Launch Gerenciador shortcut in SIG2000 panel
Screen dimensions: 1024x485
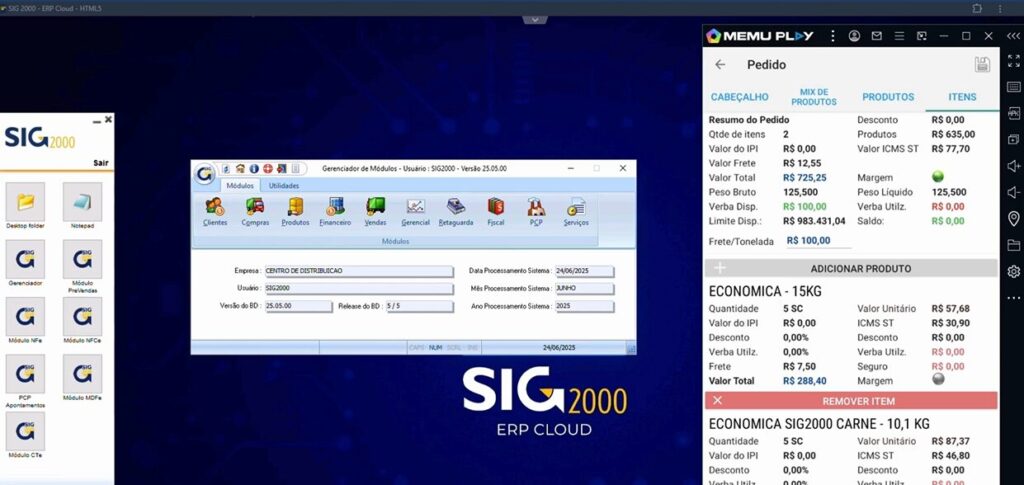click(x=25, y=263)
